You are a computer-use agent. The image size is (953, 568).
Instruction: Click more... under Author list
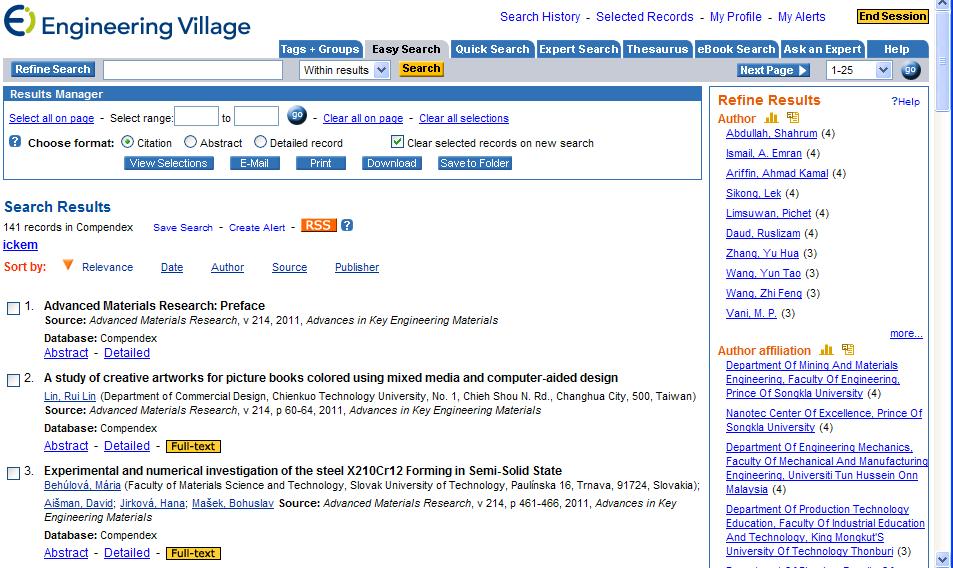[906, 333]
